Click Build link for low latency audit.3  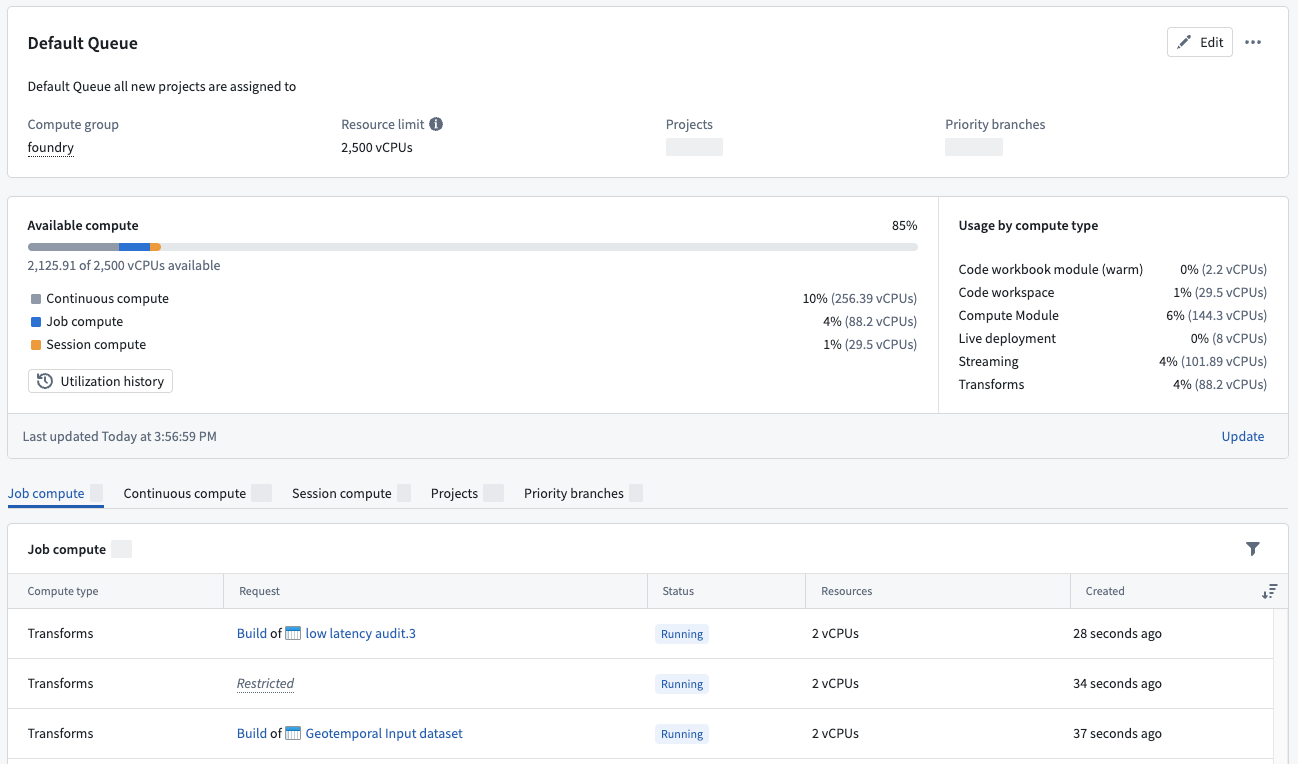[252, 633]
